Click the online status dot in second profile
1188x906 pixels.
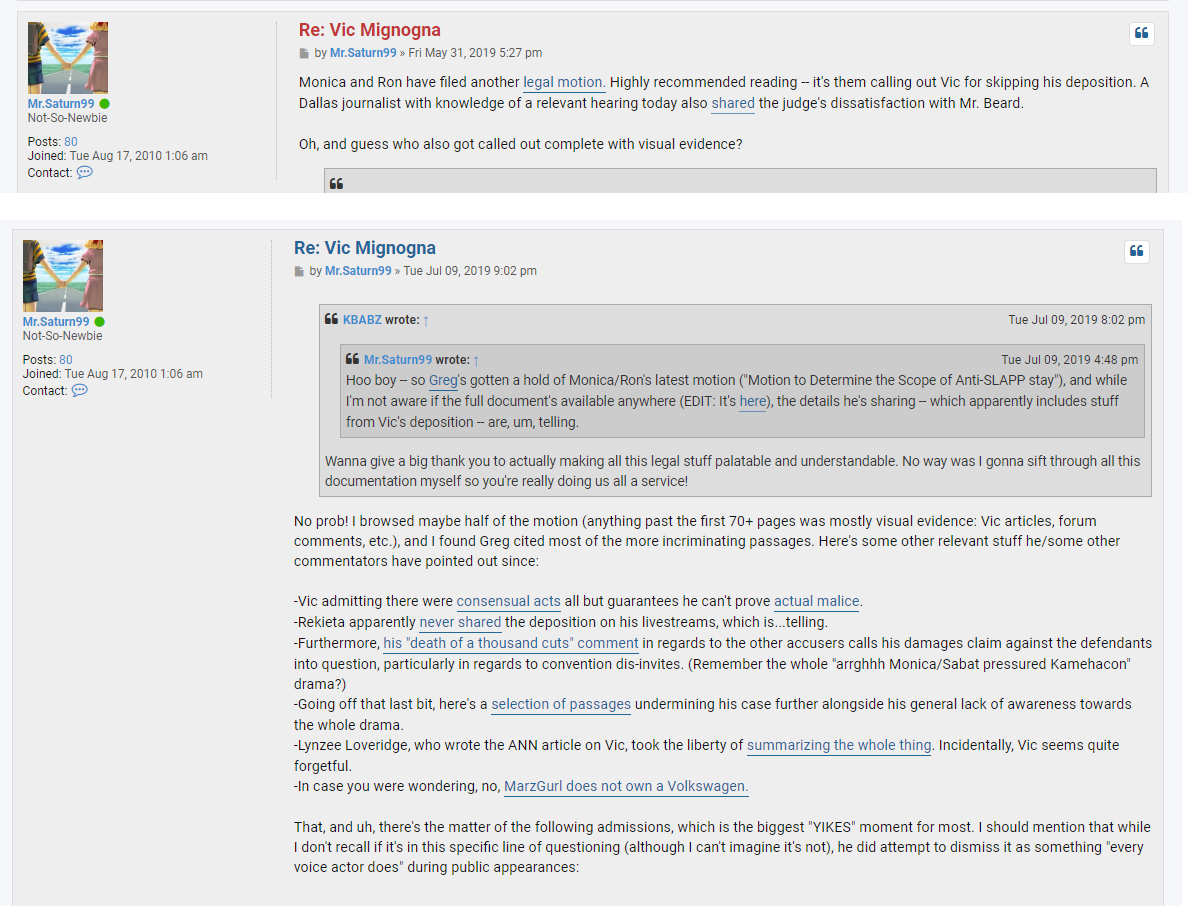click(x=99, y=322)
